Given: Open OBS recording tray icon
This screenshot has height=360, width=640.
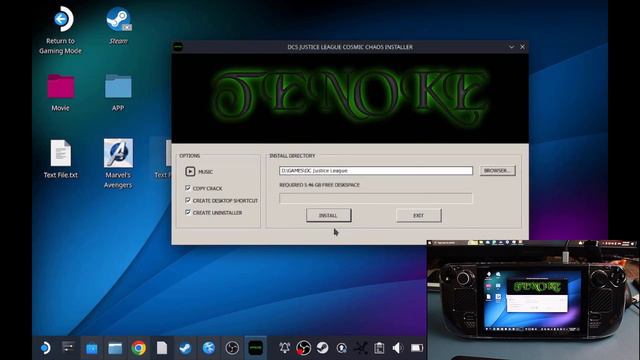Looking at the screenshot, I should tap(303, 348).
